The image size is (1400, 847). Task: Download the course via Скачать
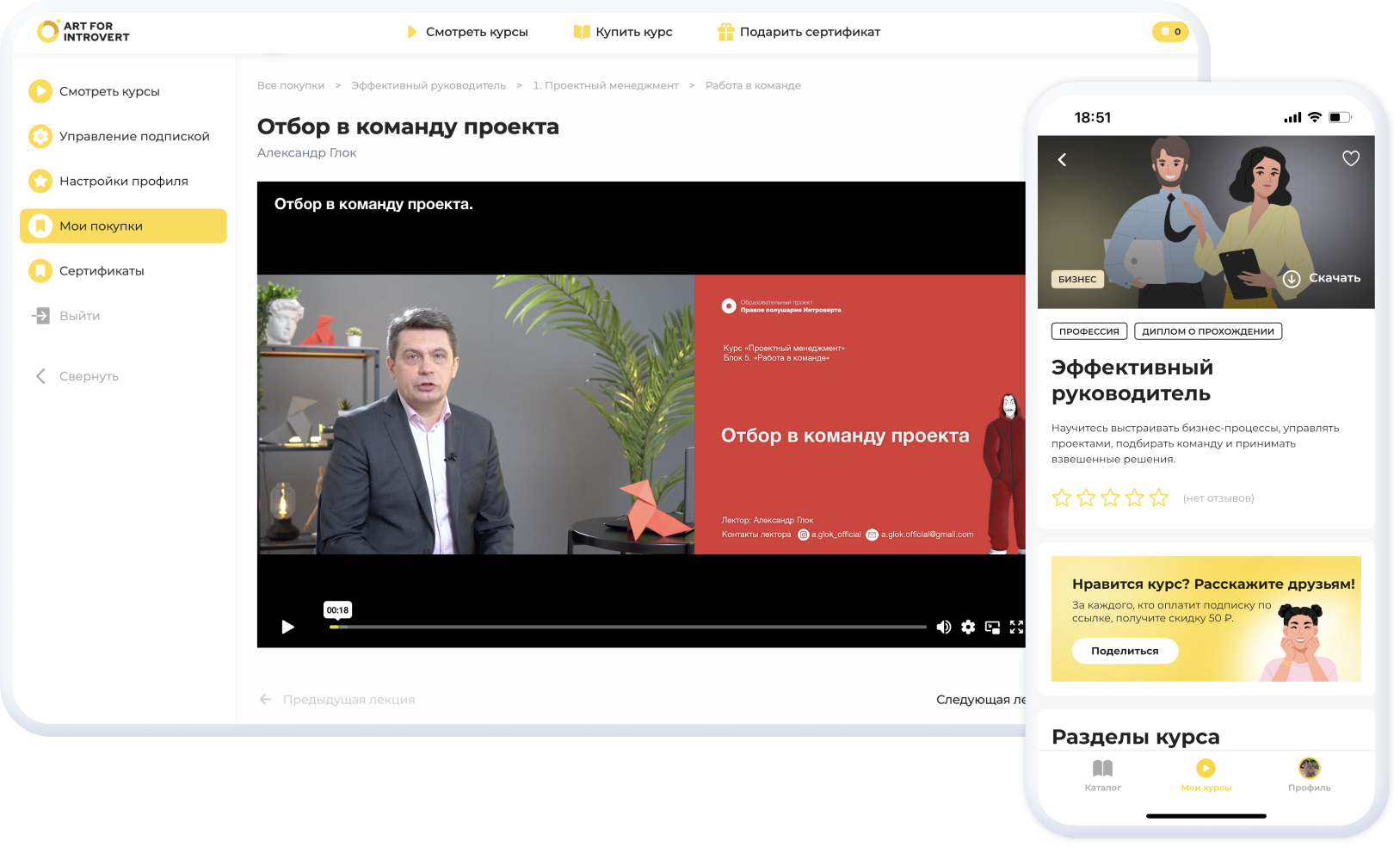pos(1323,278)
